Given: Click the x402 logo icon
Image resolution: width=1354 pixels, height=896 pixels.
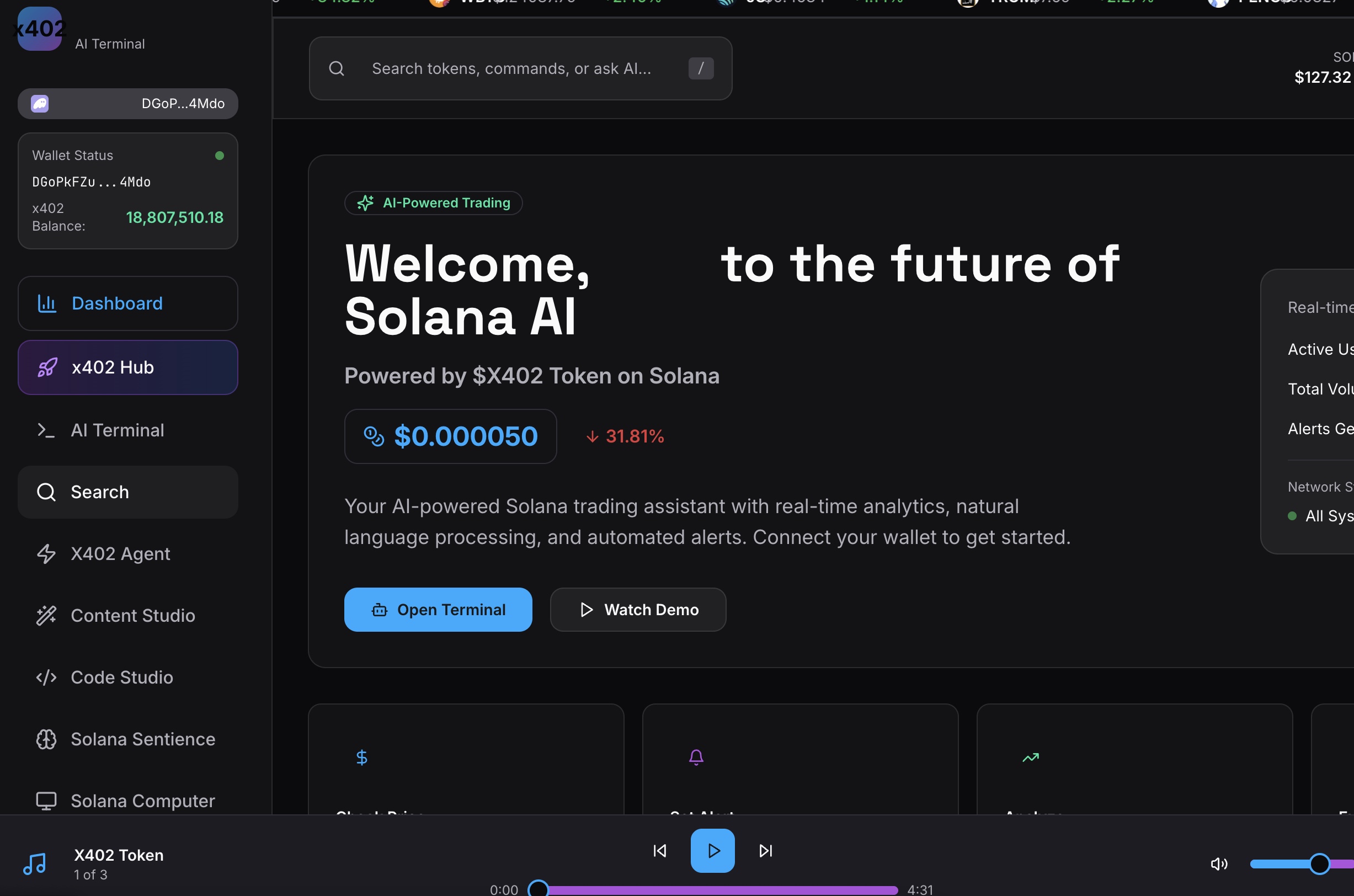Looking at the screenshot, I should click(39, 29).
